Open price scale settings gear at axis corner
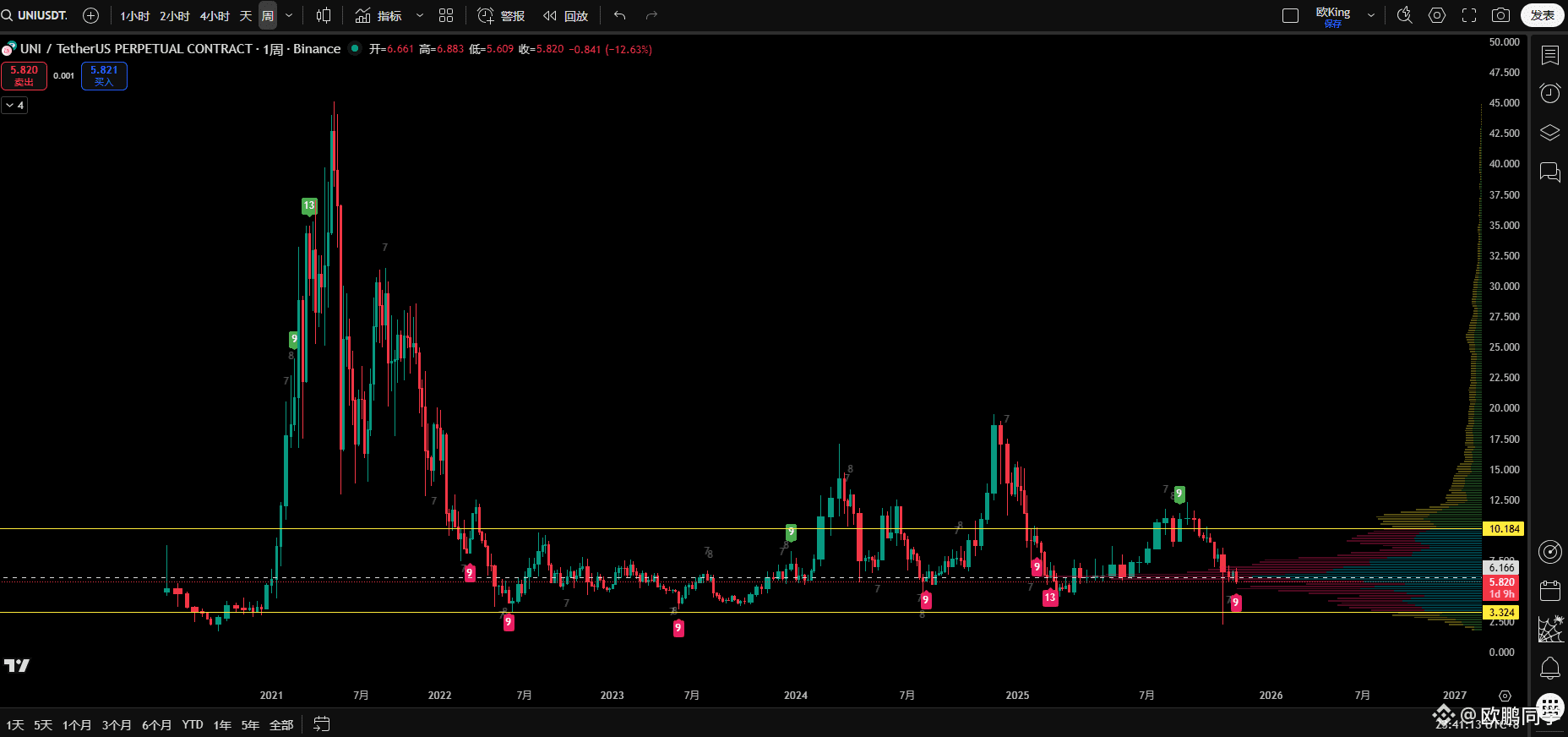This screenshot has width=1568, height=737. [1505, 696]
